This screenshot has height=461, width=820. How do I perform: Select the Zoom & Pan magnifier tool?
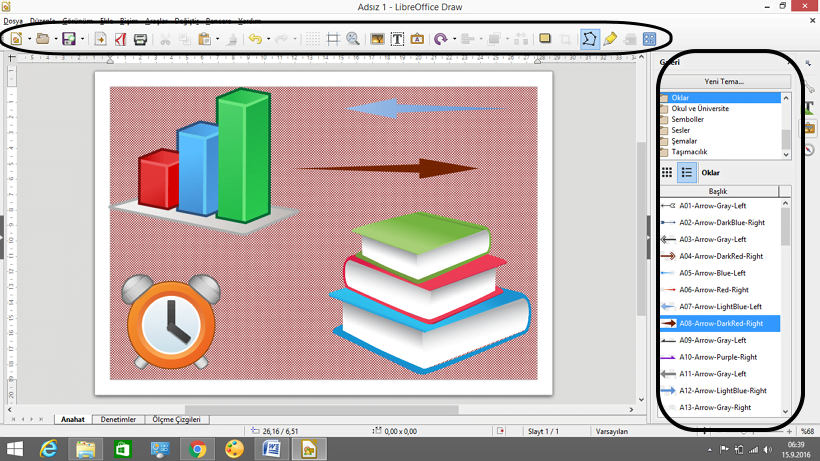coord(353,40)
